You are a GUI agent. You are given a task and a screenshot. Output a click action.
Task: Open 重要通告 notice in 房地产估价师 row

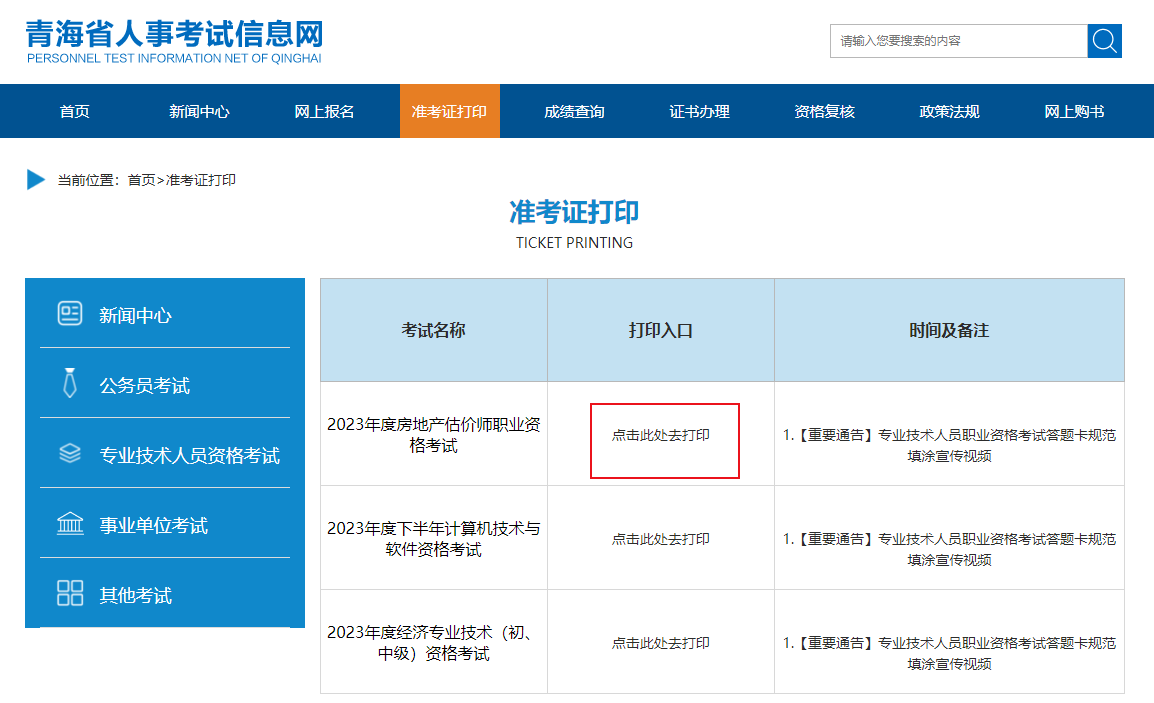click(949, 445)
